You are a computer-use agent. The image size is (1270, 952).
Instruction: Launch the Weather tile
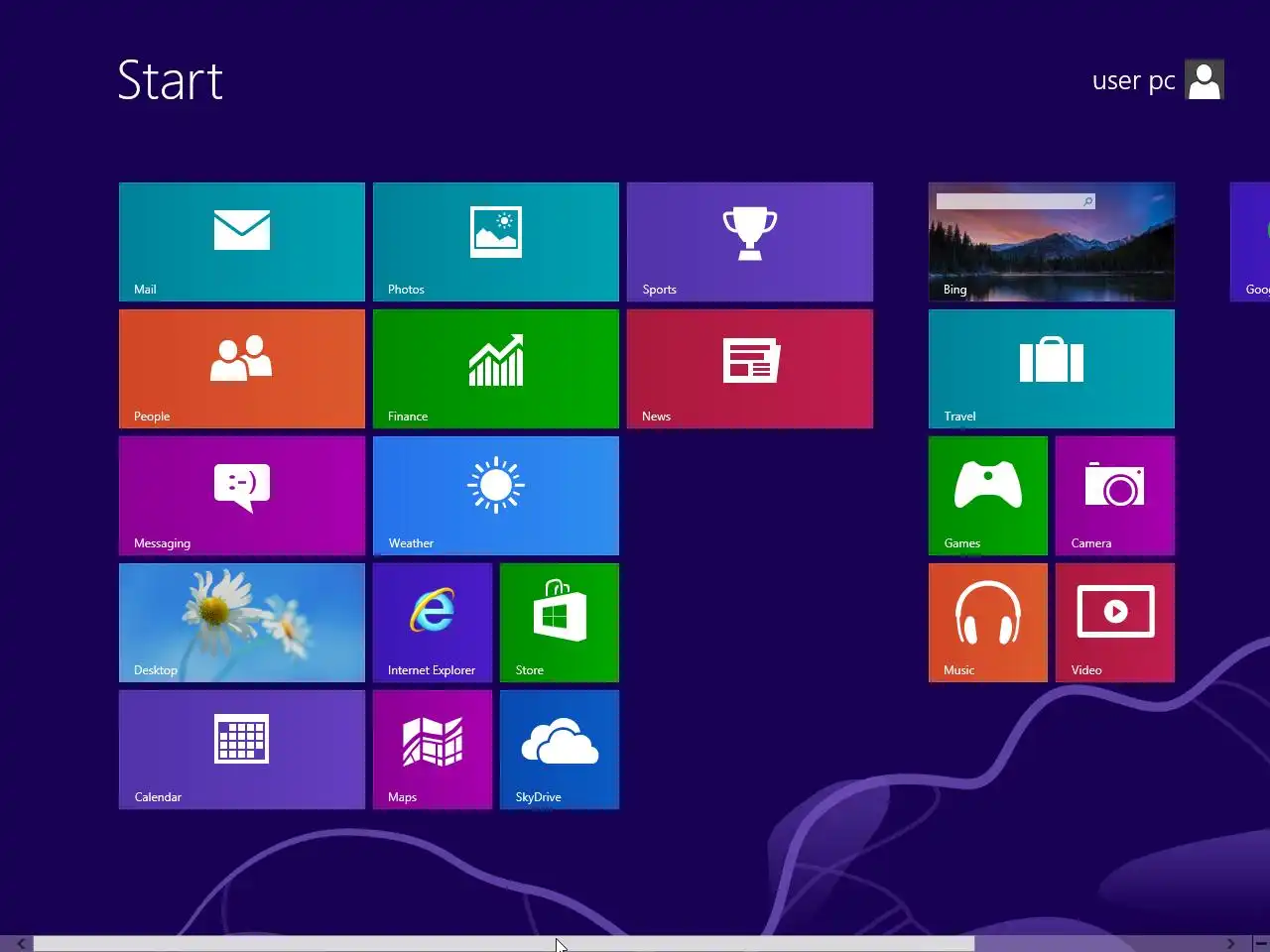[496, 496]
